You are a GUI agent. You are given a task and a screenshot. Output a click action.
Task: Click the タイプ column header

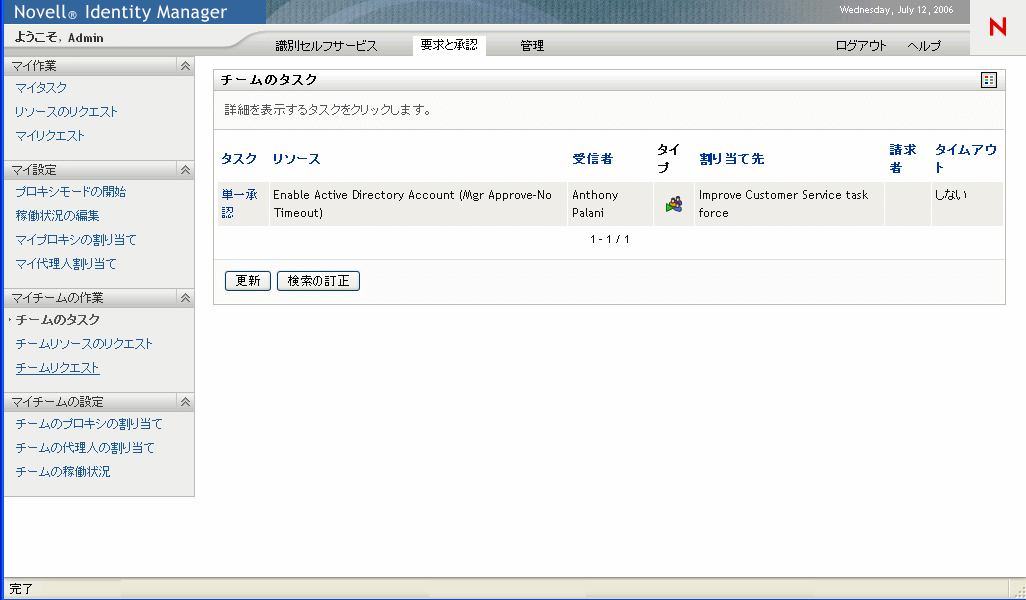669,159
